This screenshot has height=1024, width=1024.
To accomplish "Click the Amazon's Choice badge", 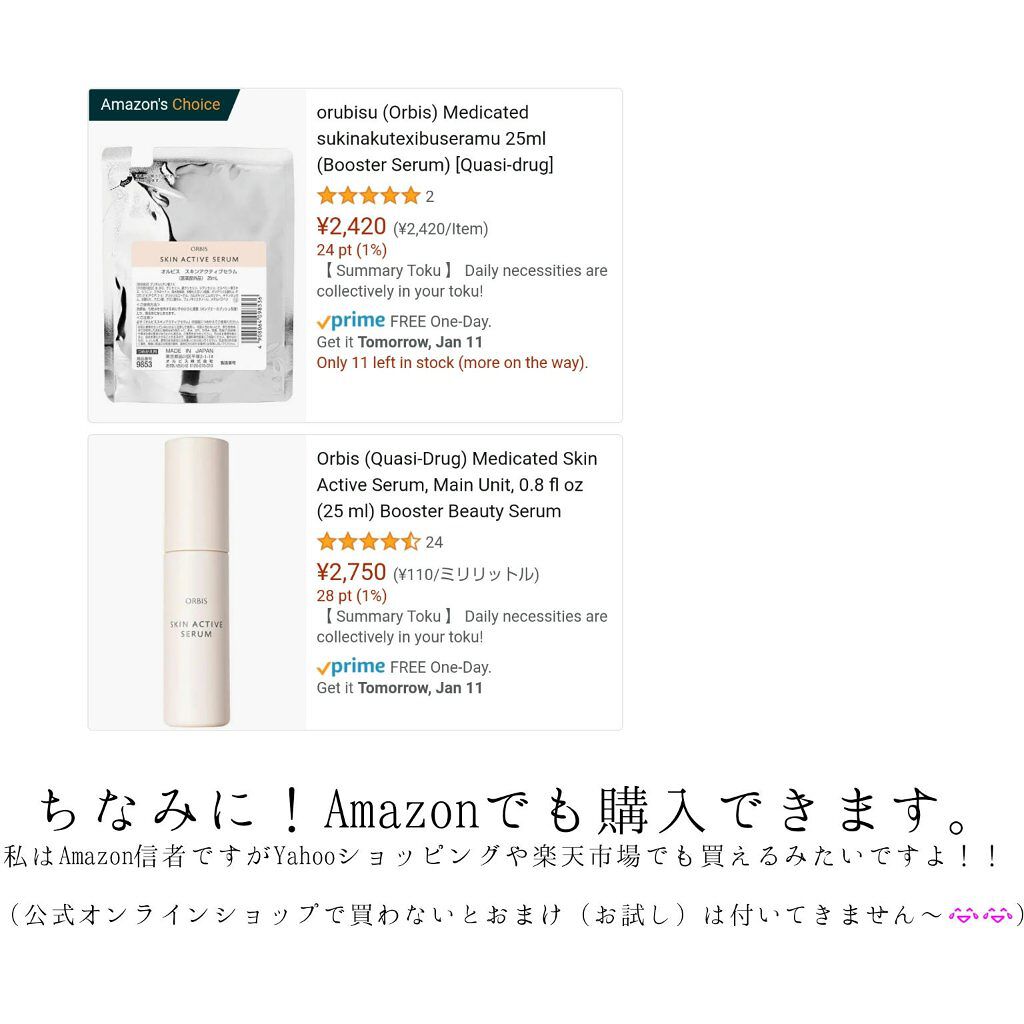I will (161, 104).
